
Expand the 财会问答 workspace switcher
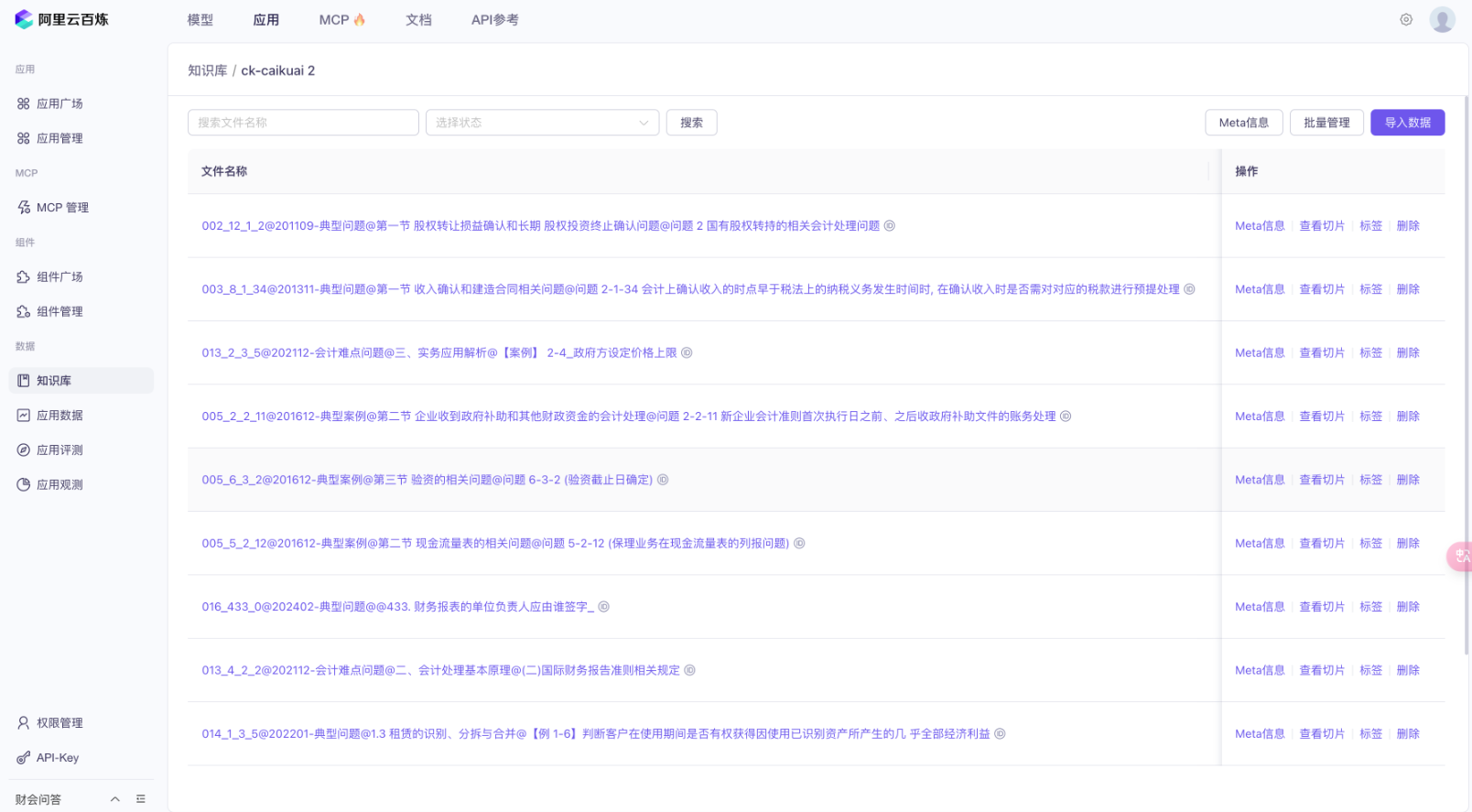click(115, 799)
